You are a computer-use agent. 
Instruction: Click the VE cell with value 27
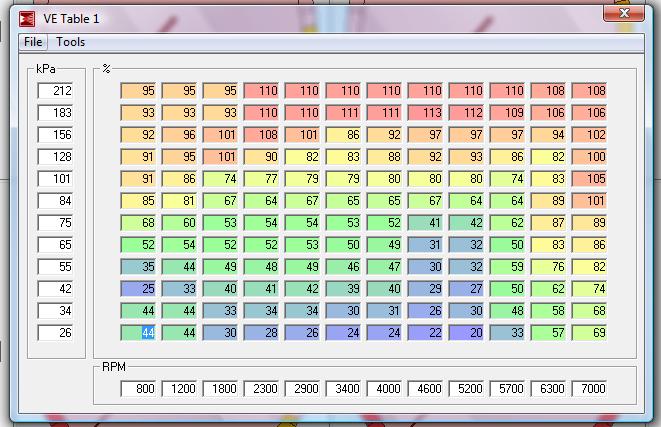pyautogui.click(x=466, y=289)
